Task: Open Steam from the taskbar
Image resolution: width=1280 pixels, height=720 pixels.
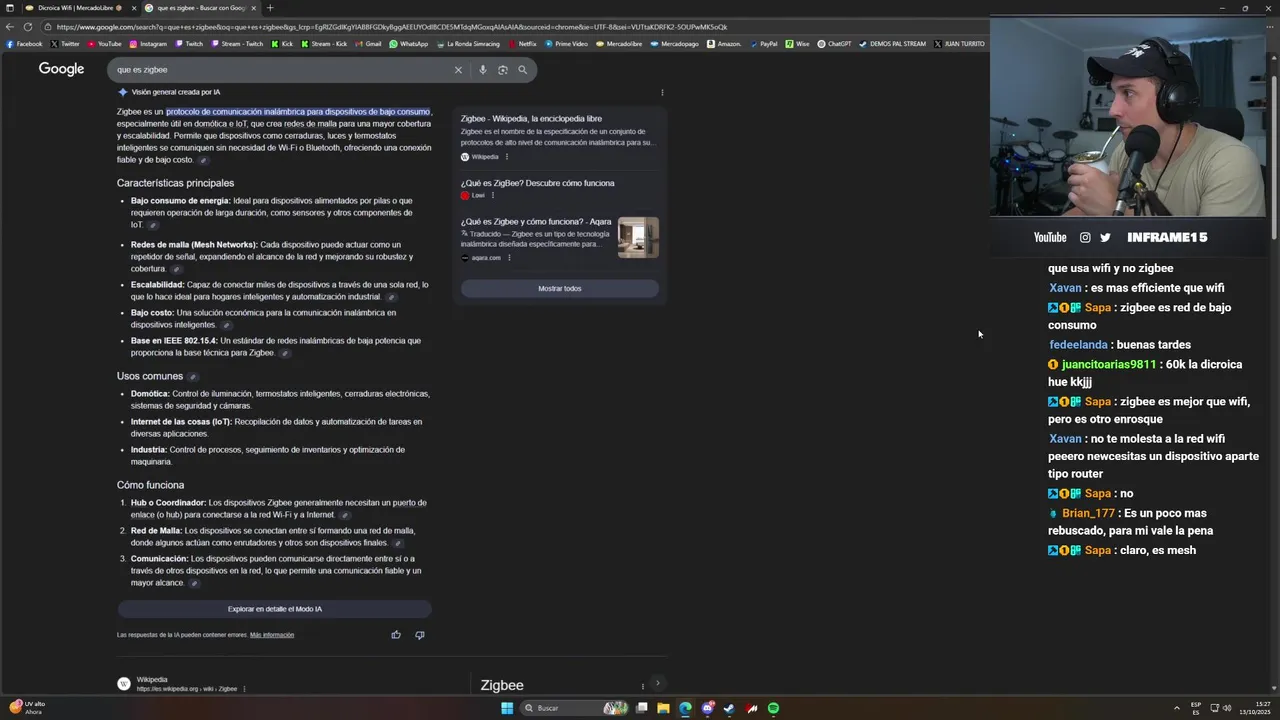Action: coord(729,708)
